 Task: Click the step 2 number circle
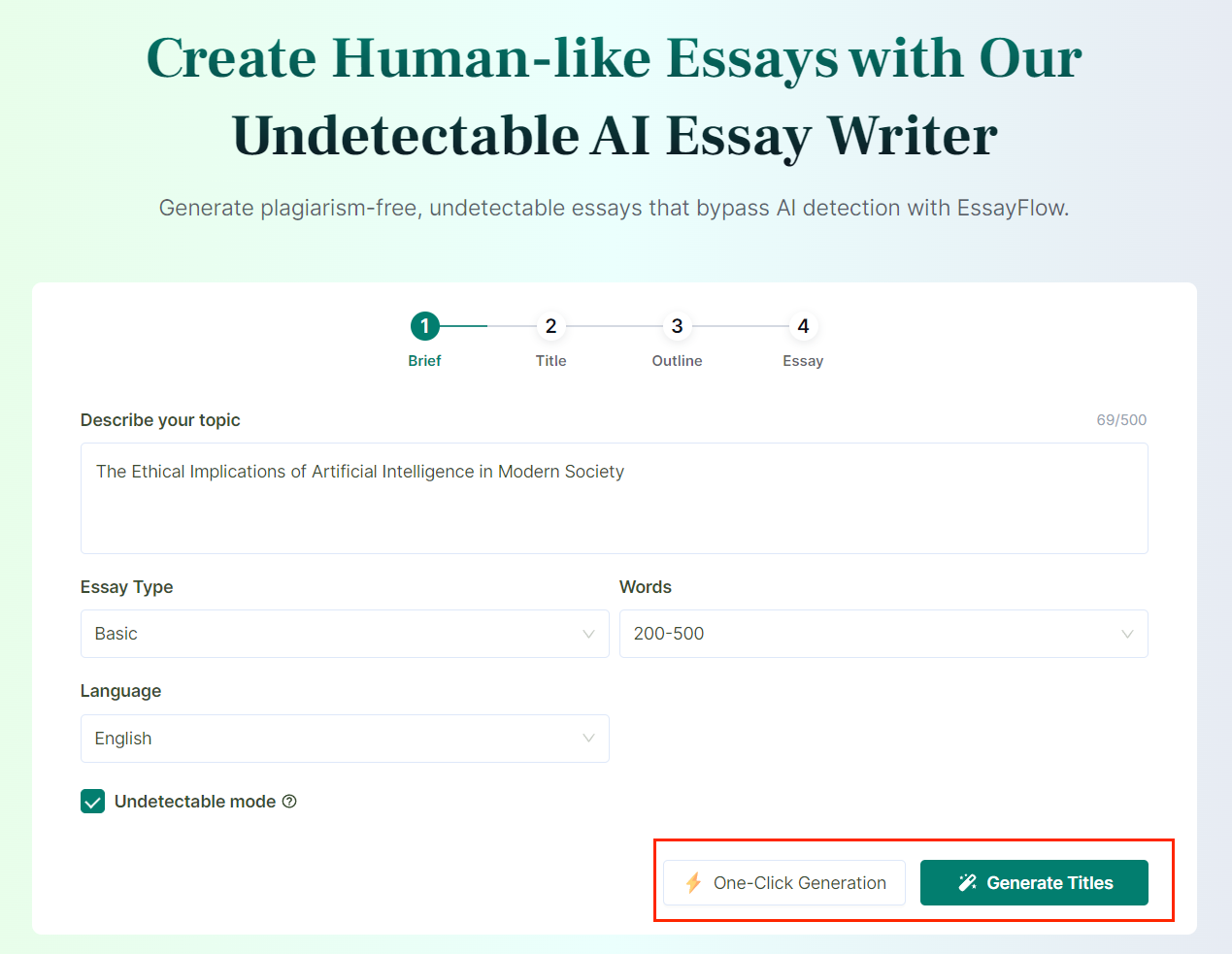pyautogui.click(x=550, y=326)
